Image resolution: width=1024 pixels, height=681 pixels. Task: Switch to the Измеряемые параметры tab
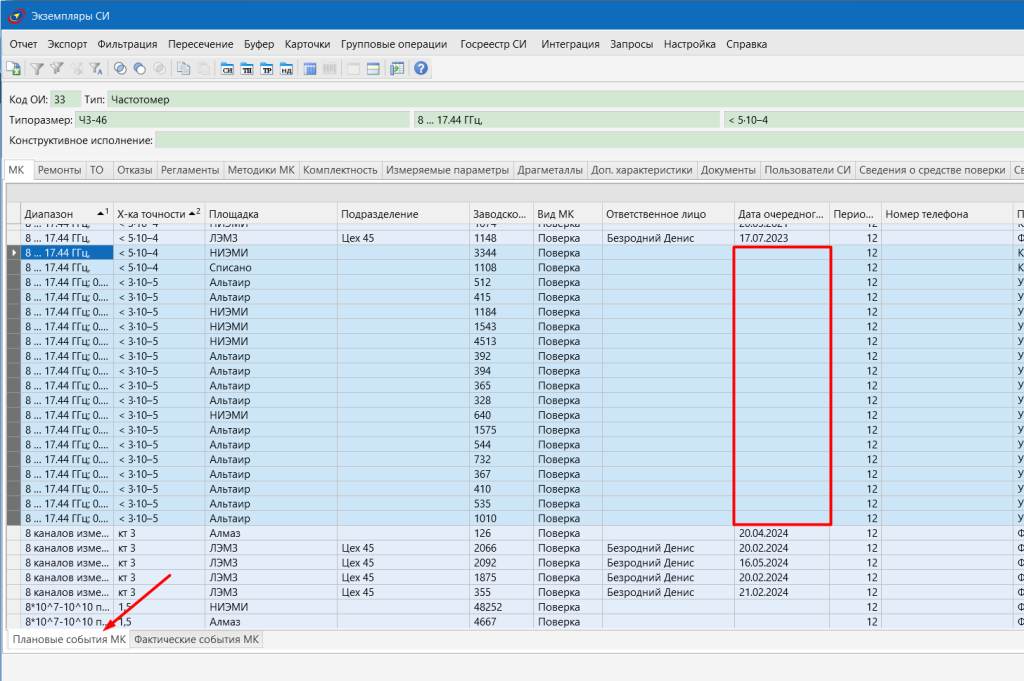click(x=447, y=170)
